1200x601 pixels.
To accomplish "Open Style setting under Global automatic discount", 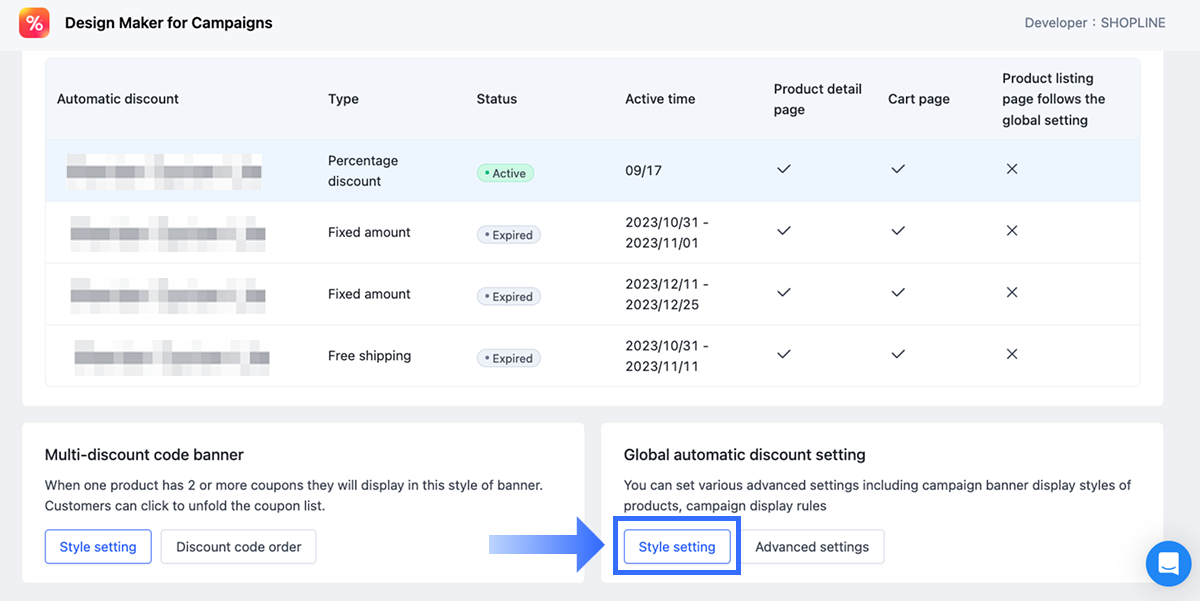I will click(677, 547).
